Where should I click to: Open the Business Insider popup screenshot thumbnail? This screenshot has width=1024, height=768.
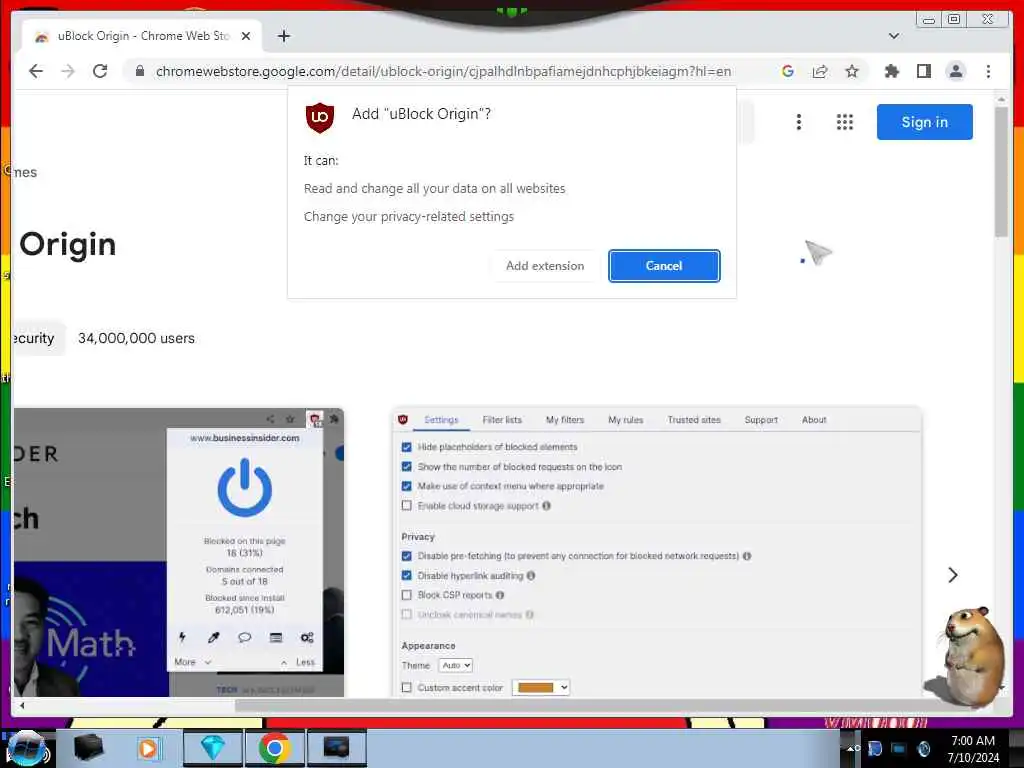(178, 552)
